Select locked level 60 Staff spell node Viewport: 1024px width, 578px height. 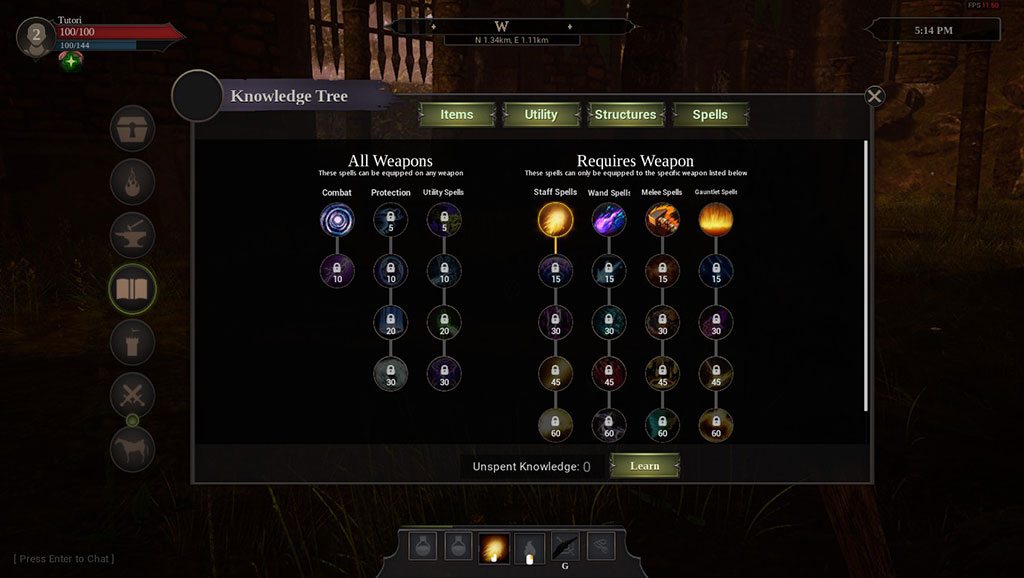click(555, 425)
